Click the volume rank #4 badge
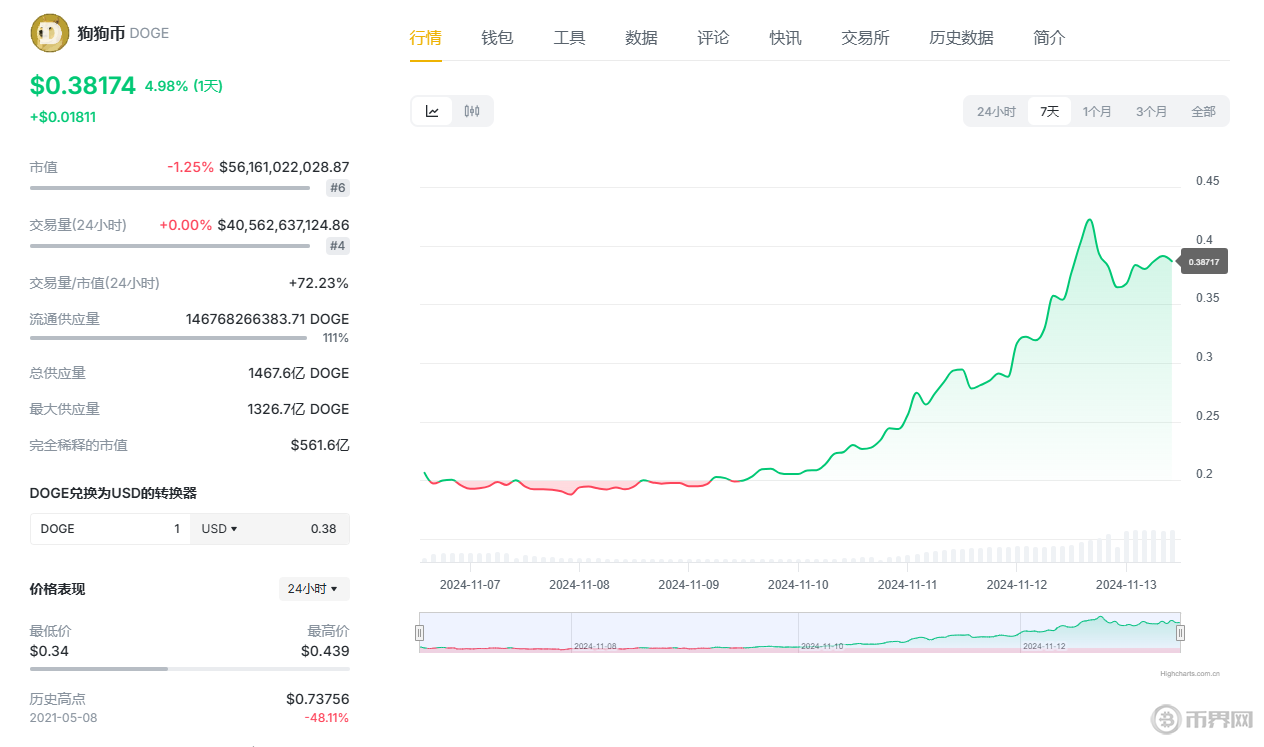This screenshot has width=1264, height=747. [x=337, y=246]
